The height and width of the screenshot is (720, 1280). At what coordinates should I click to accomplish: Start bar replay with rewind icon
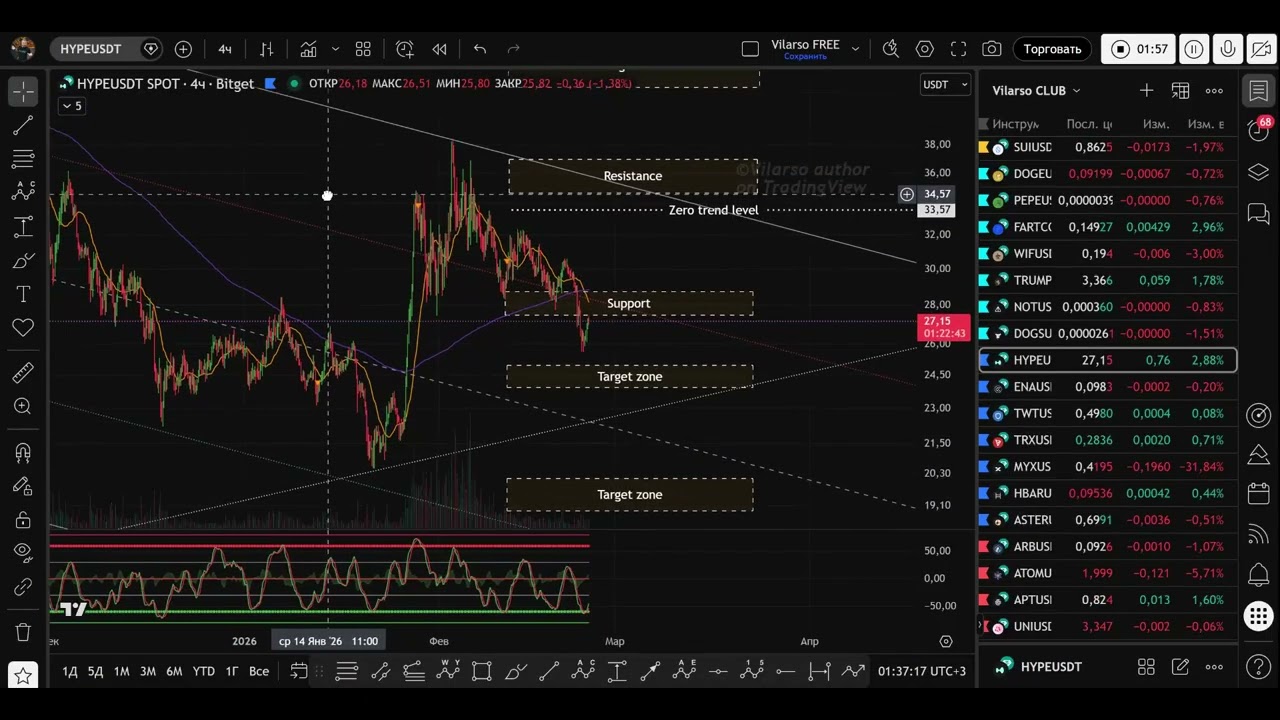click(x=439, y=49)
